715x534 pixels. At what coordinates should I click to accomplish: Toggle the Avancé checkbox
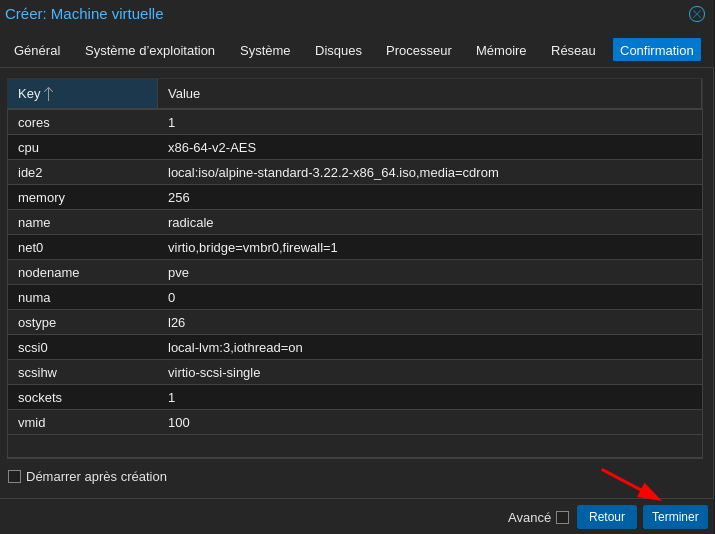click(562, 517)
